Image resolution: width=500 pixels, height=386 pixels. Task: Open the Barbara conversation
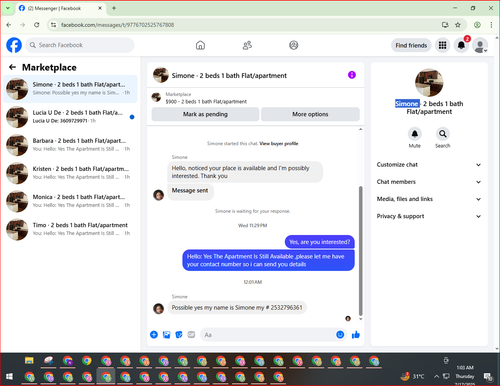tap(70, 145)
